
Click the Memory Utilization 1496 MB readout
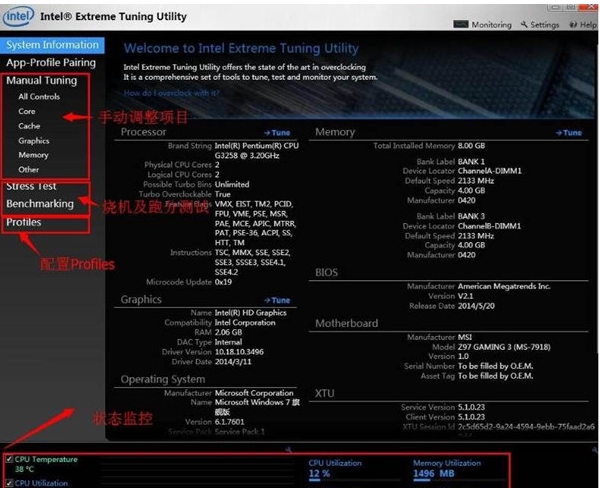tap(434, 473)
